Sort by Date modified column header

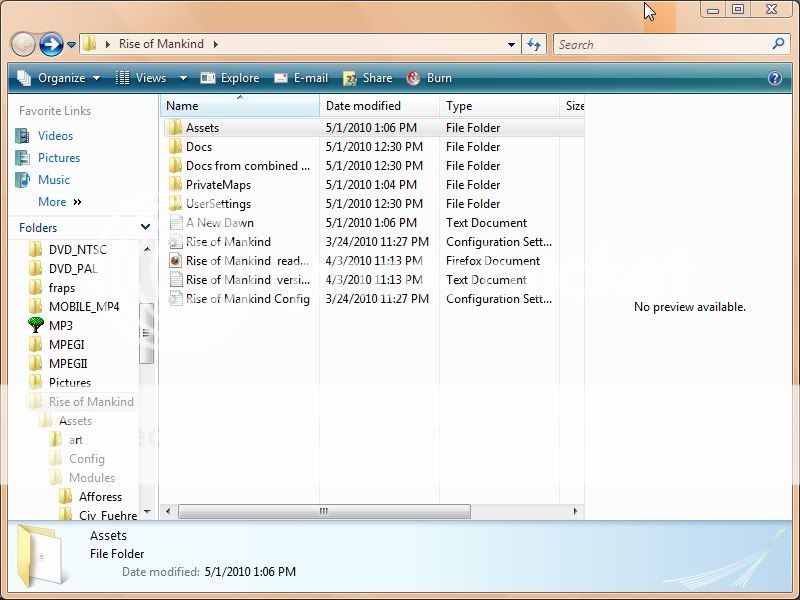(379, 106)
